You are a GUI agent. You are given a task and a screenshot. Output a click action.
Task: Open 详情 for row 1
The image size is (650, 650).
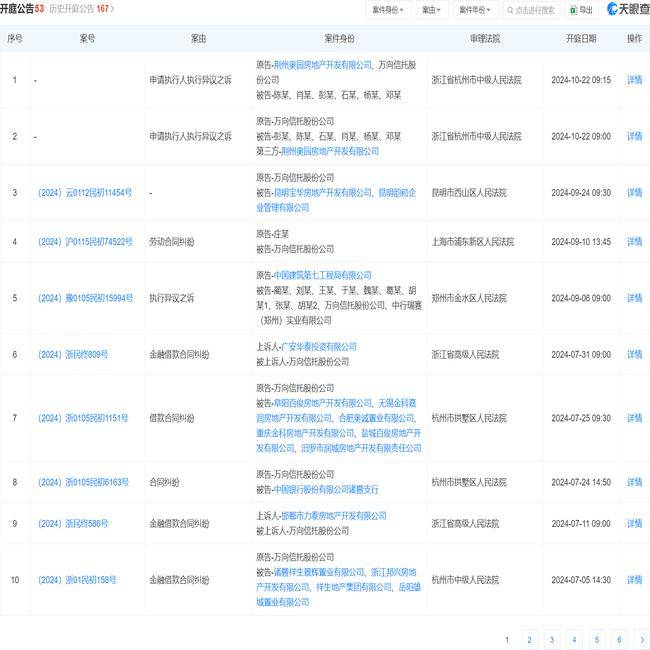coord(634,80)
